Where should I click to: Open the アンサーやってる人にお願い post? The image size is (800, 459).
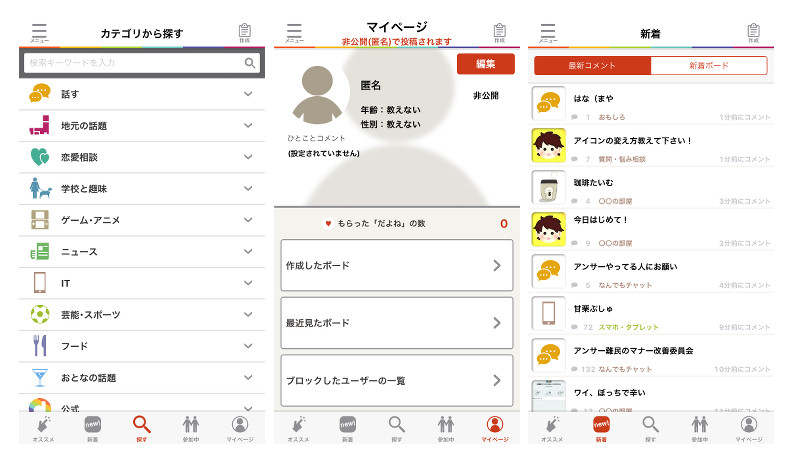[x=651, y=271]
